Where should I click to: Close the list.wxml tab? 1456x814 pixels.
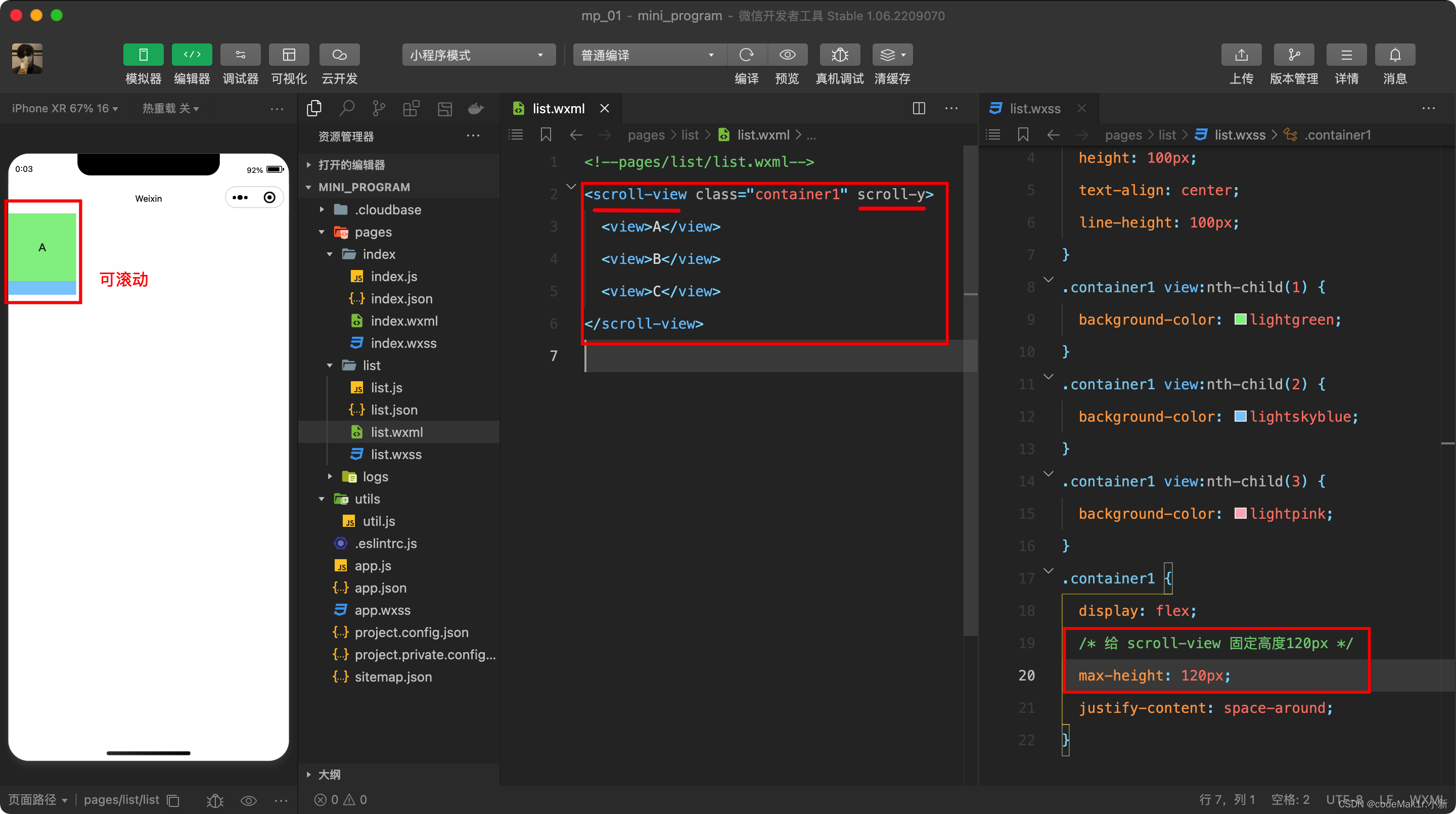[604, 108]
